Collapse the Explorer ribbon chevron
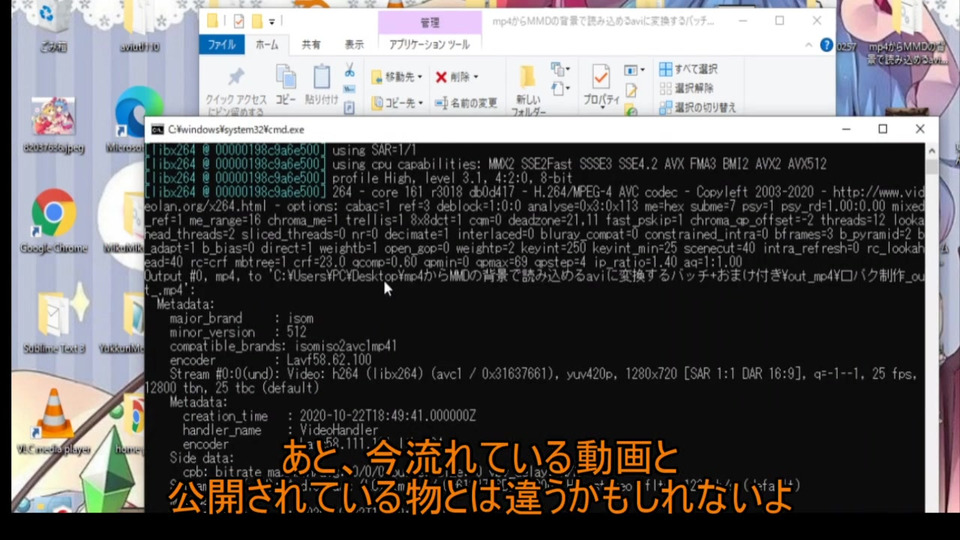Screen dimensions: 960x540 (x=809, y=45)
